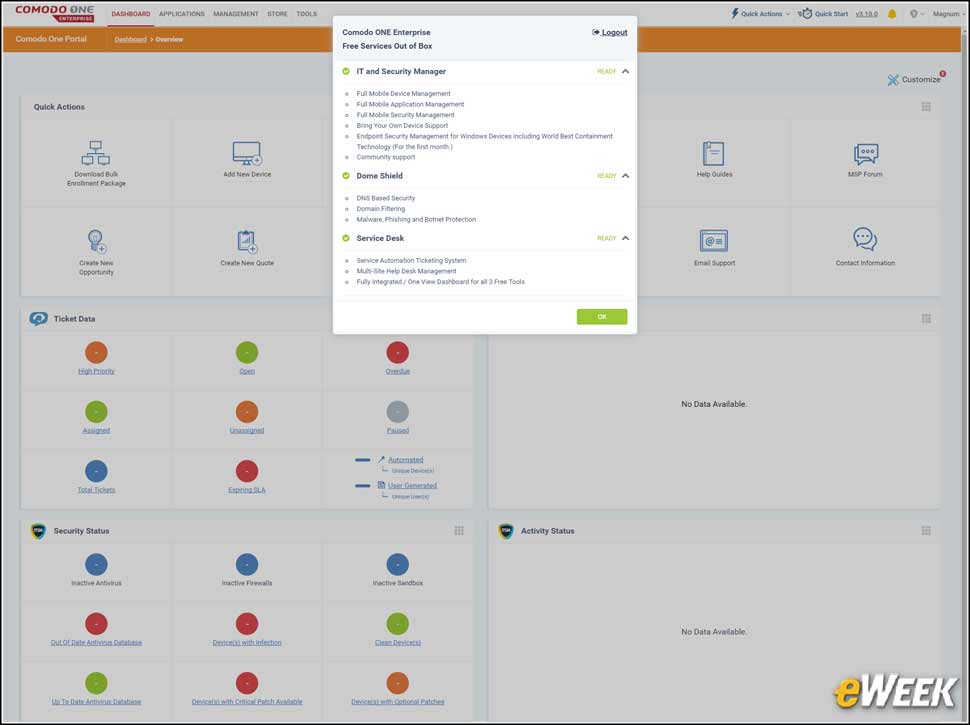Image resolution: width=970 pixels, height=725 pixels.
Task: Click the Add New Device icon
Action: 247,153
